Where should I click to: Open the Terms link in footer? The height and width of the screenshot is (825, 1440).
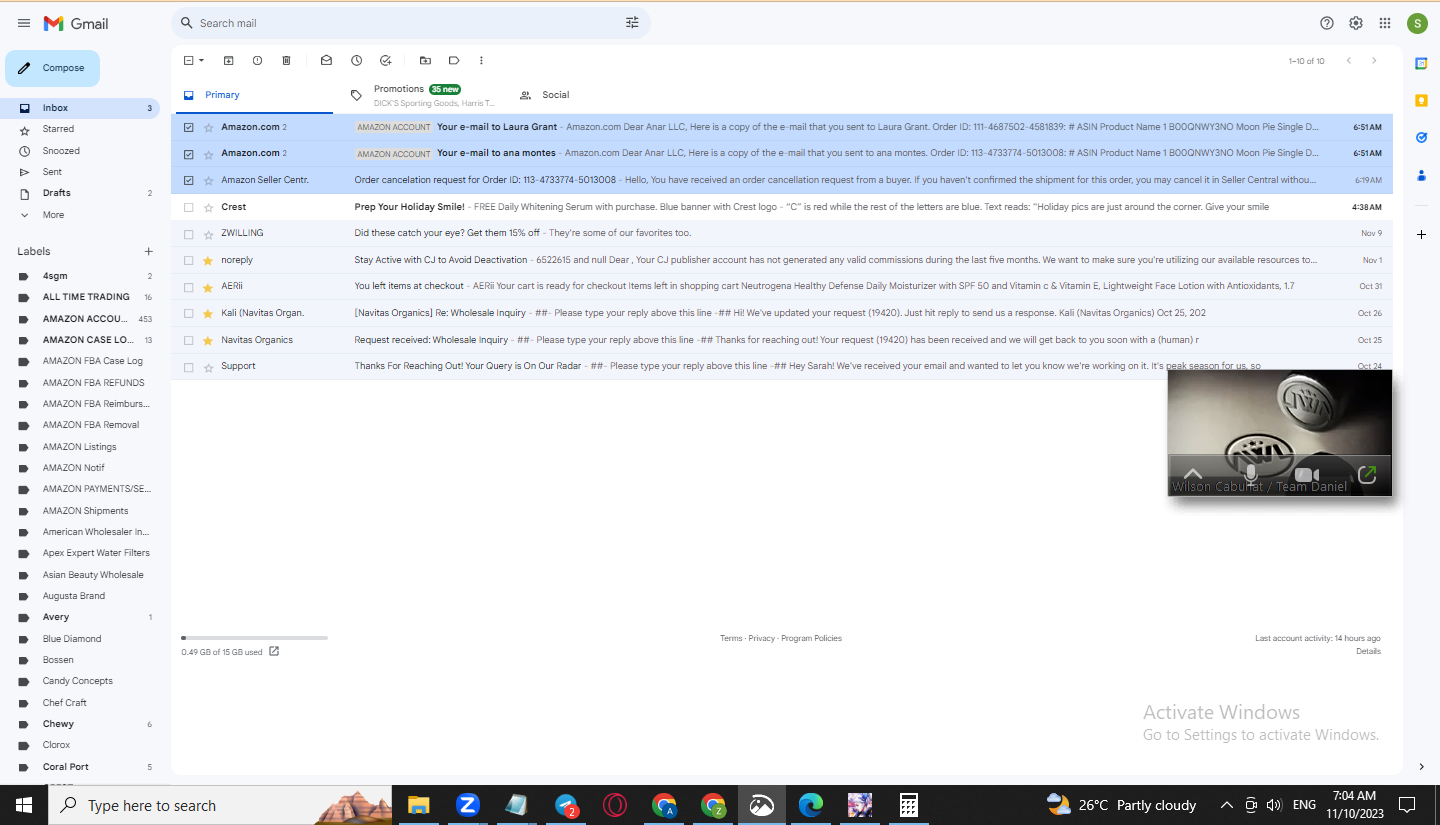731,638
